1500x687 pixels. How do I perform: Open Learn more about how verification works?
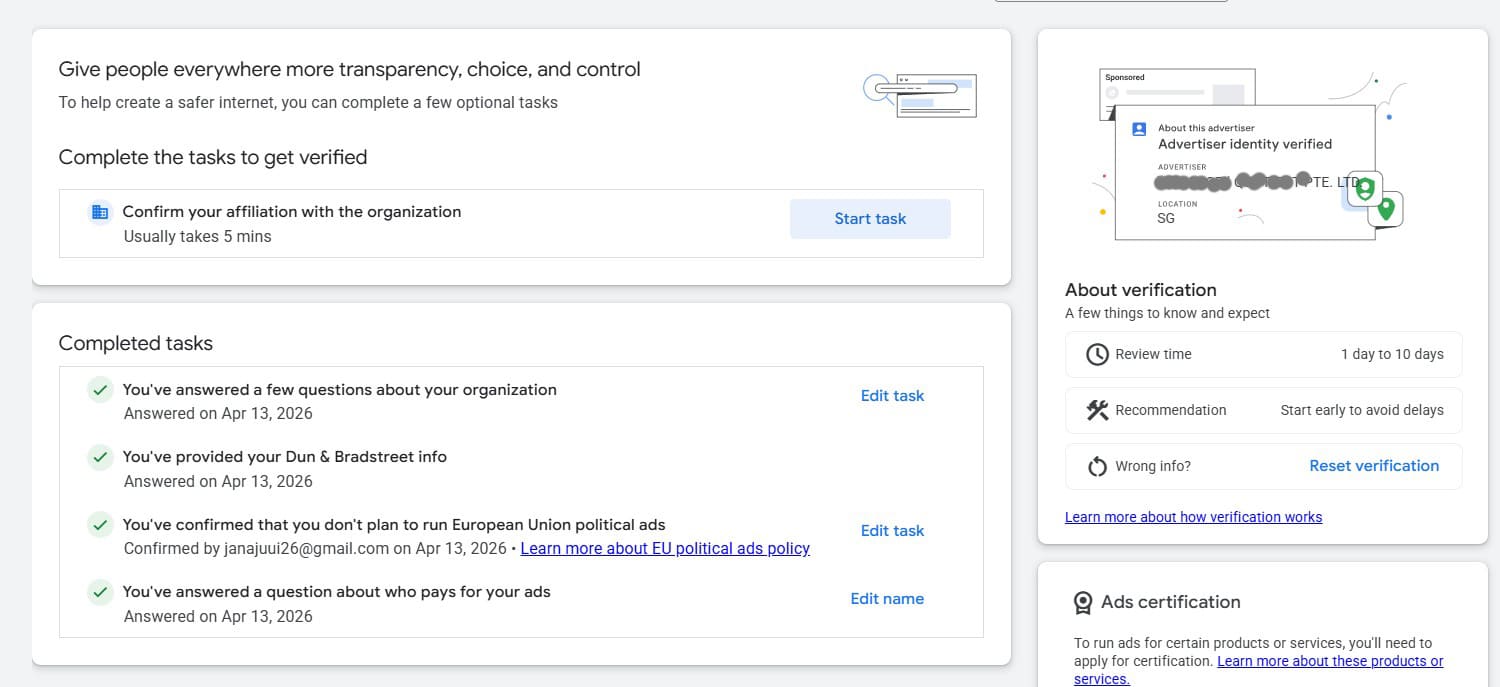pyautogui.click(x=1193, y=517)
